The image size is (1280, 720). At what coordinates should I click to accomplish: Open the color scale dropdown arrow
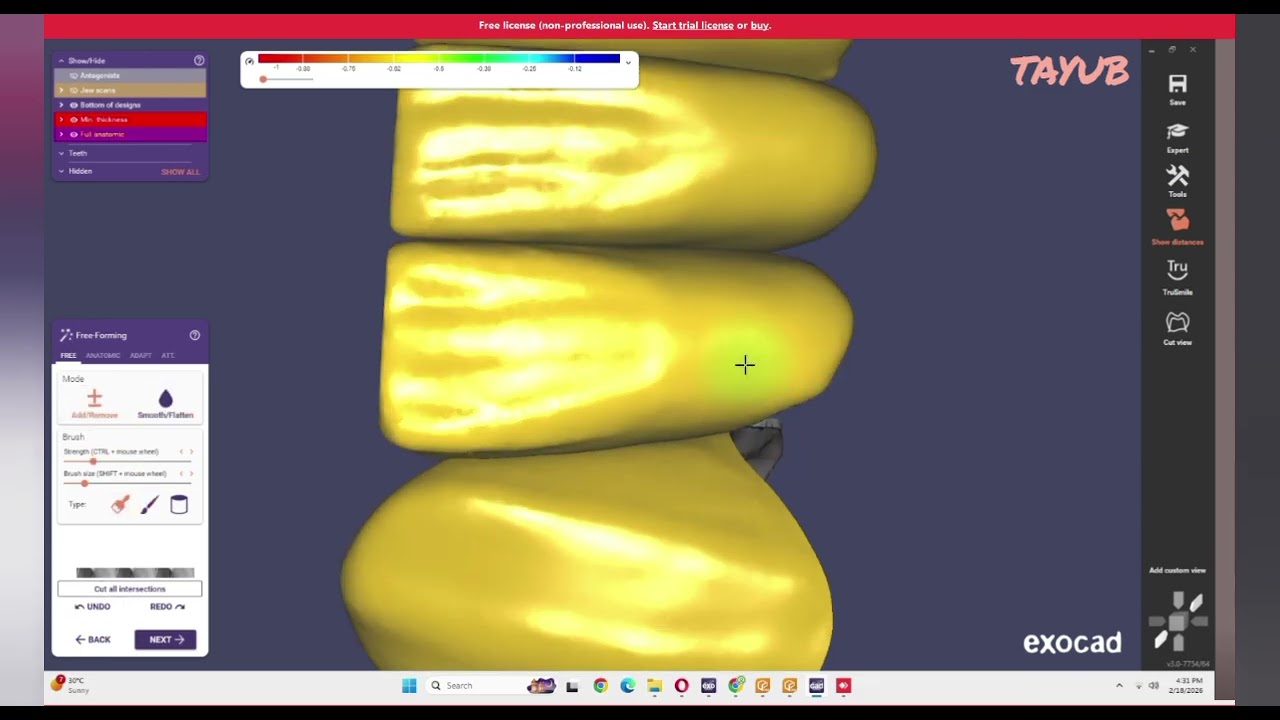628,62
